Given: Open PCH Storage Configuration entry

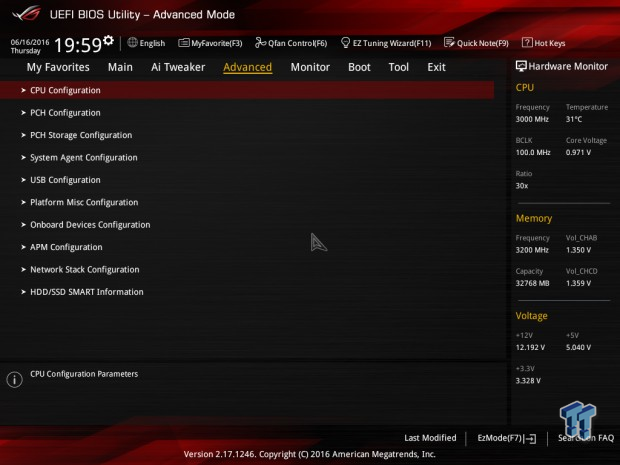Looking at the screenshot, I should coord(81,135).
